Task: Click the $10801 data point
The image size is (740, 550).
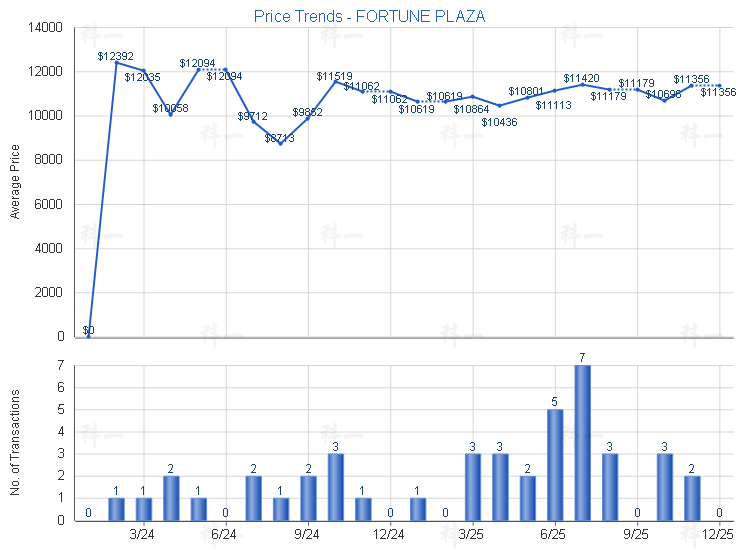Action: 527,98
